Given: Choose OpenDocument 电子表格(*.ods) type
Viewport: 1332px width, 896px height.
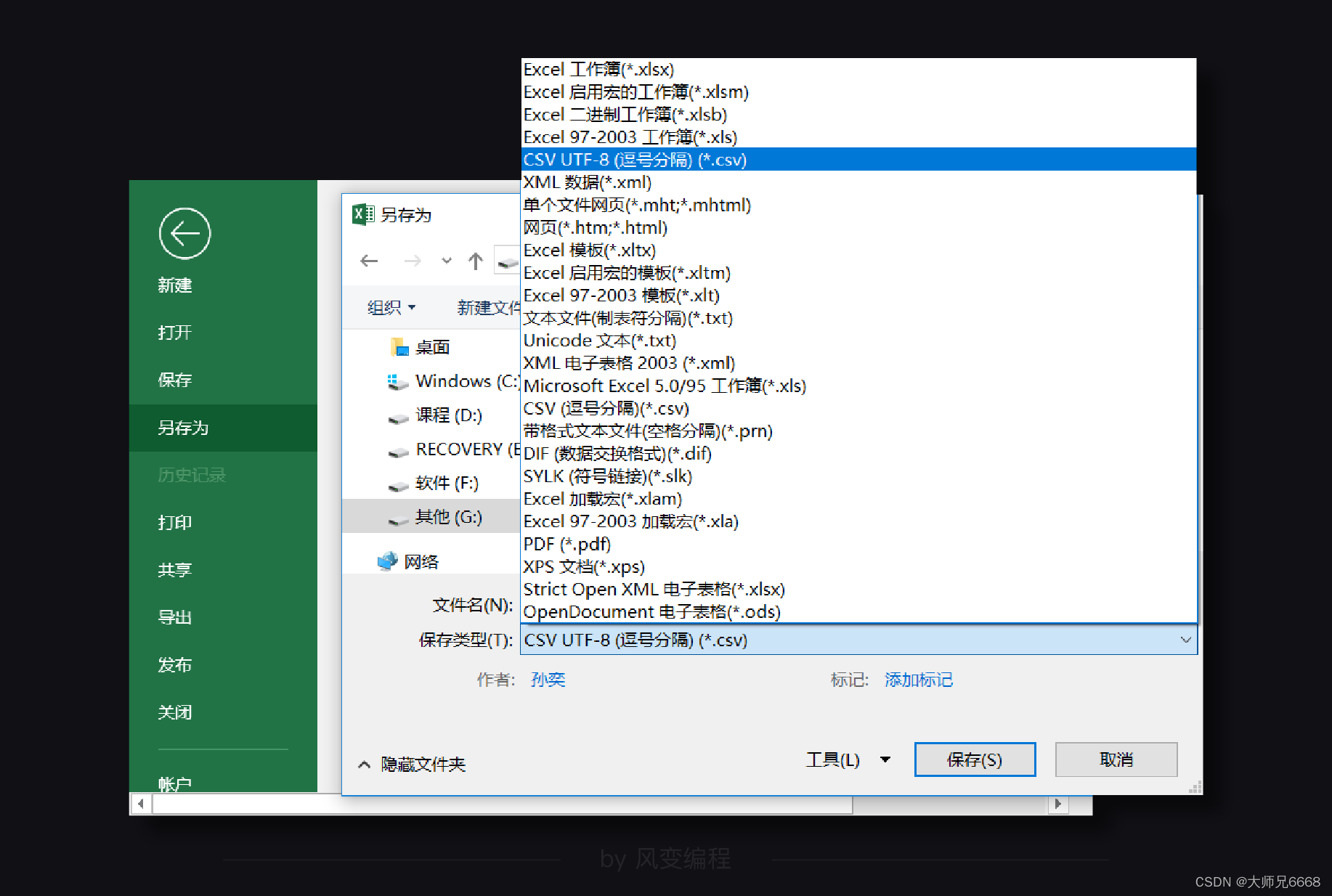Looking at the screenshot, I should point(858,612).
